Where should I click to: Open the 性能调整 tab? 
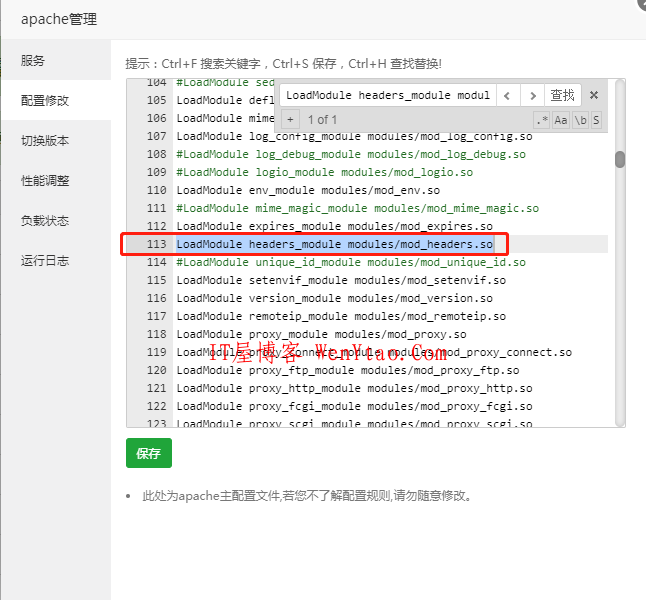pos(56,180)
